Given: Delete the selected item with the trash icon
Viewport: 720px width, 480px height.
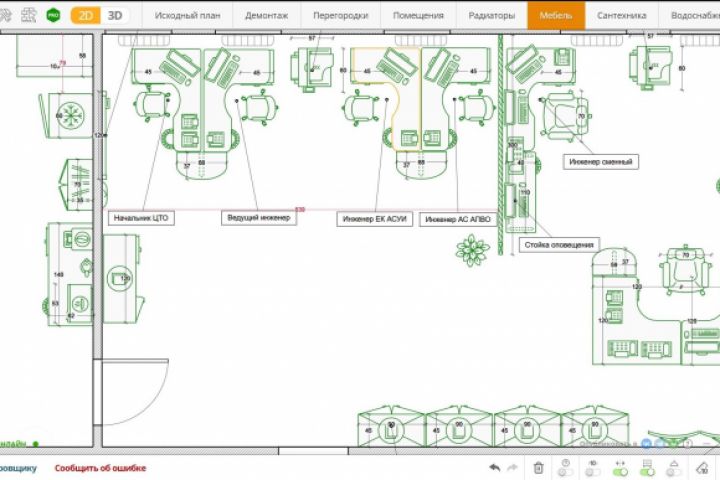Looking at the screenshot, I should tap(538, 468).
